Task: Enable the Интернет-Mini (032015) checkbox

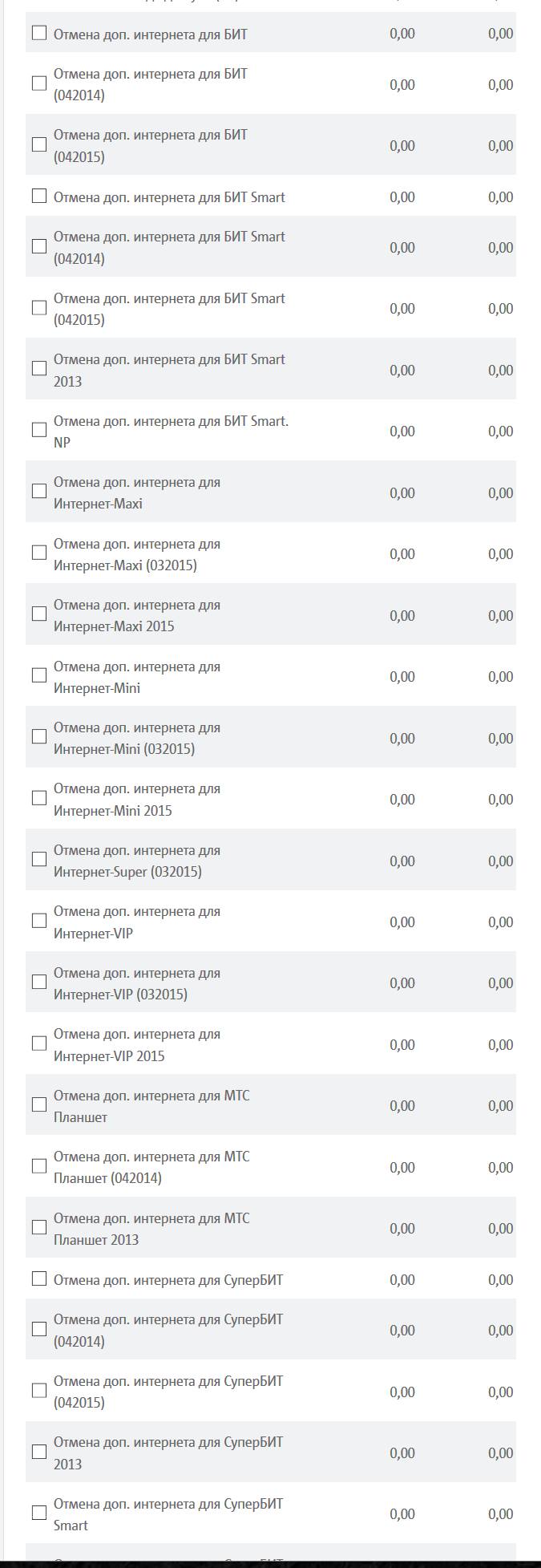Action: click(39, 737)
